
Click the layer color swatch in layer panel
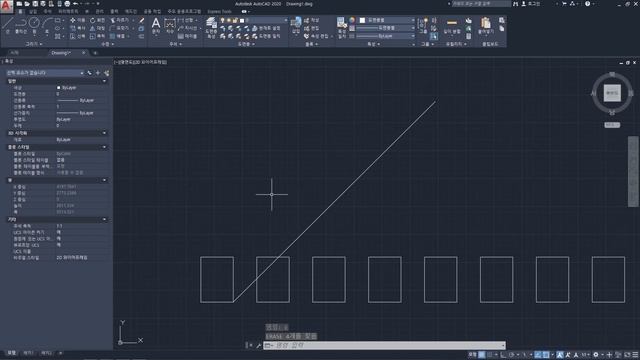point(242,20)
